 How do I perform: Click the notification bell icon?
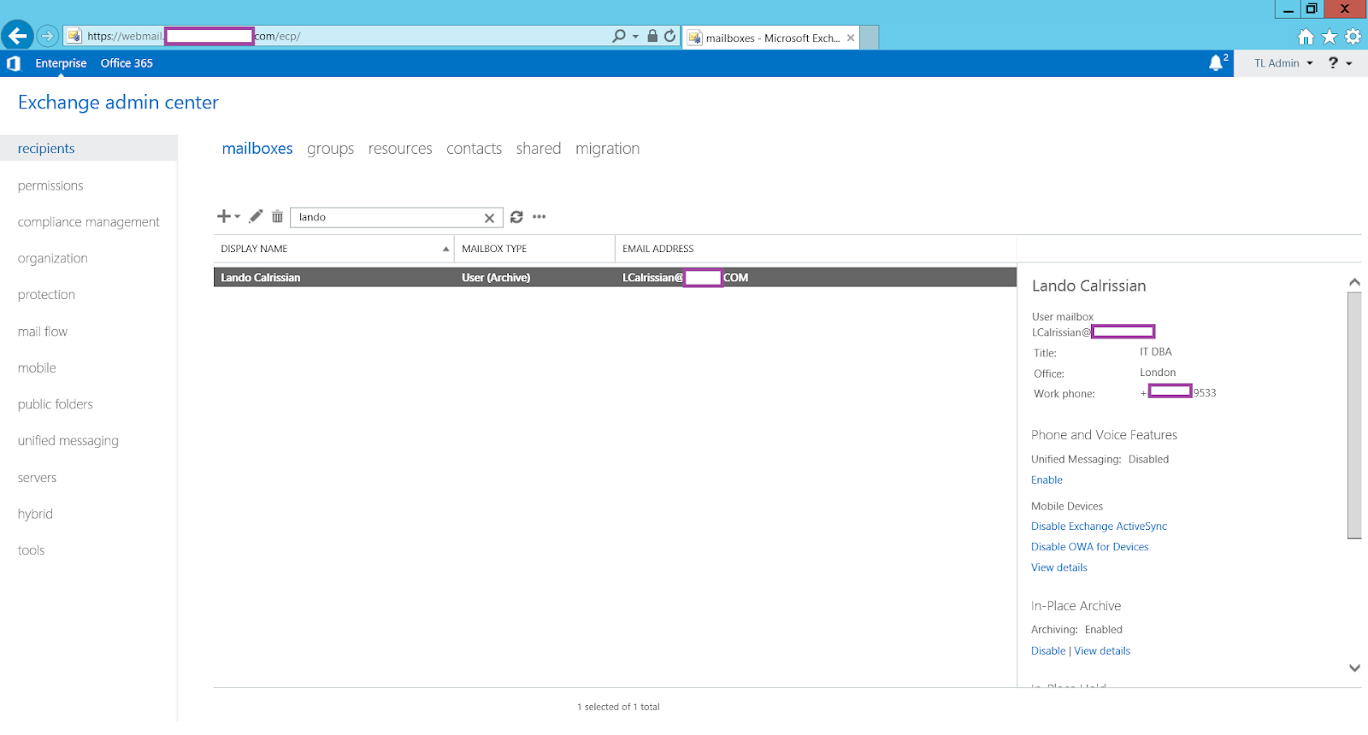click(1216, 63)
